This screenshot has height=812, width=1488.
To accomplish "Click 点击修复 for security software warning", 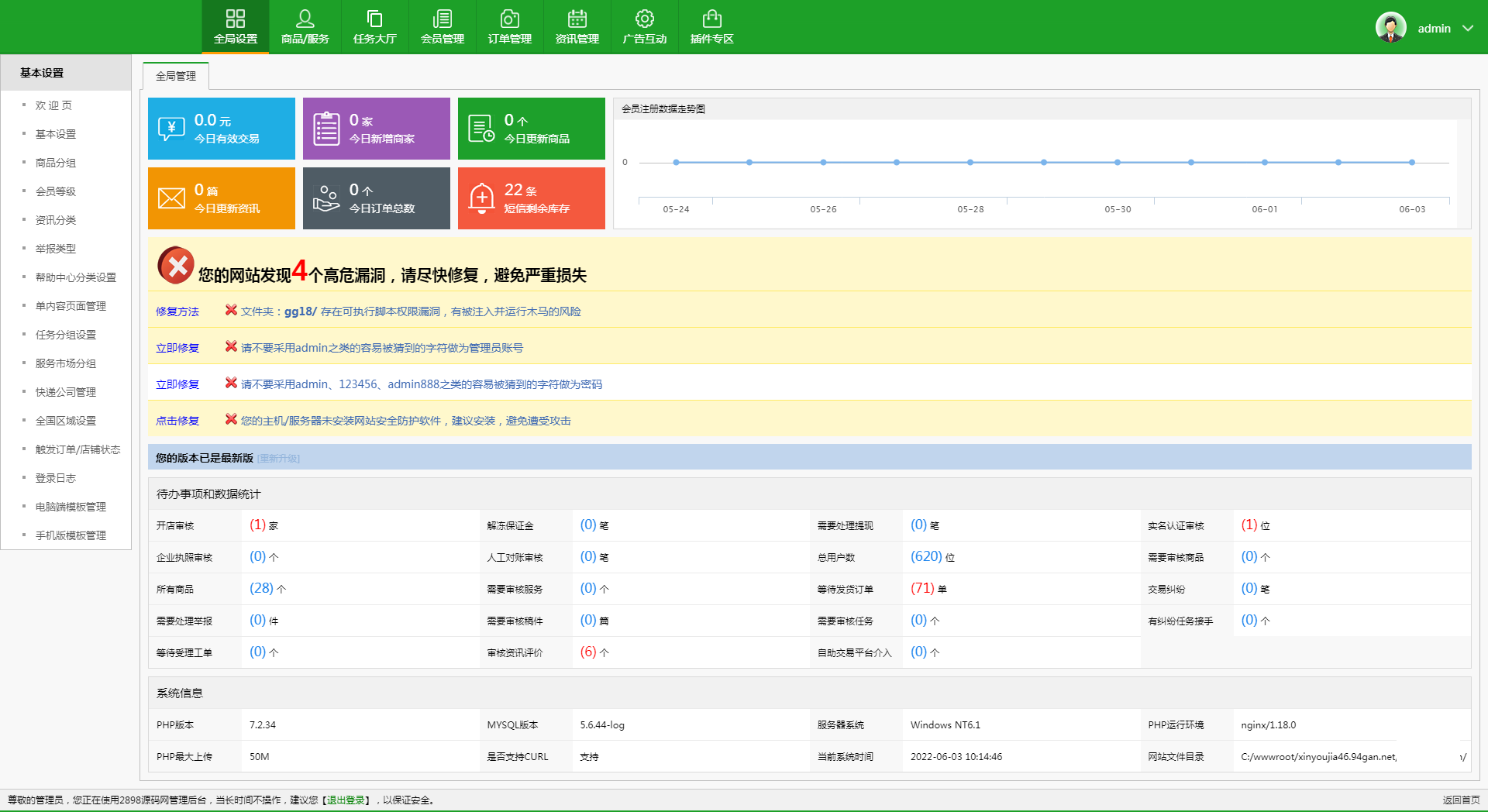I will coord(177,421).
